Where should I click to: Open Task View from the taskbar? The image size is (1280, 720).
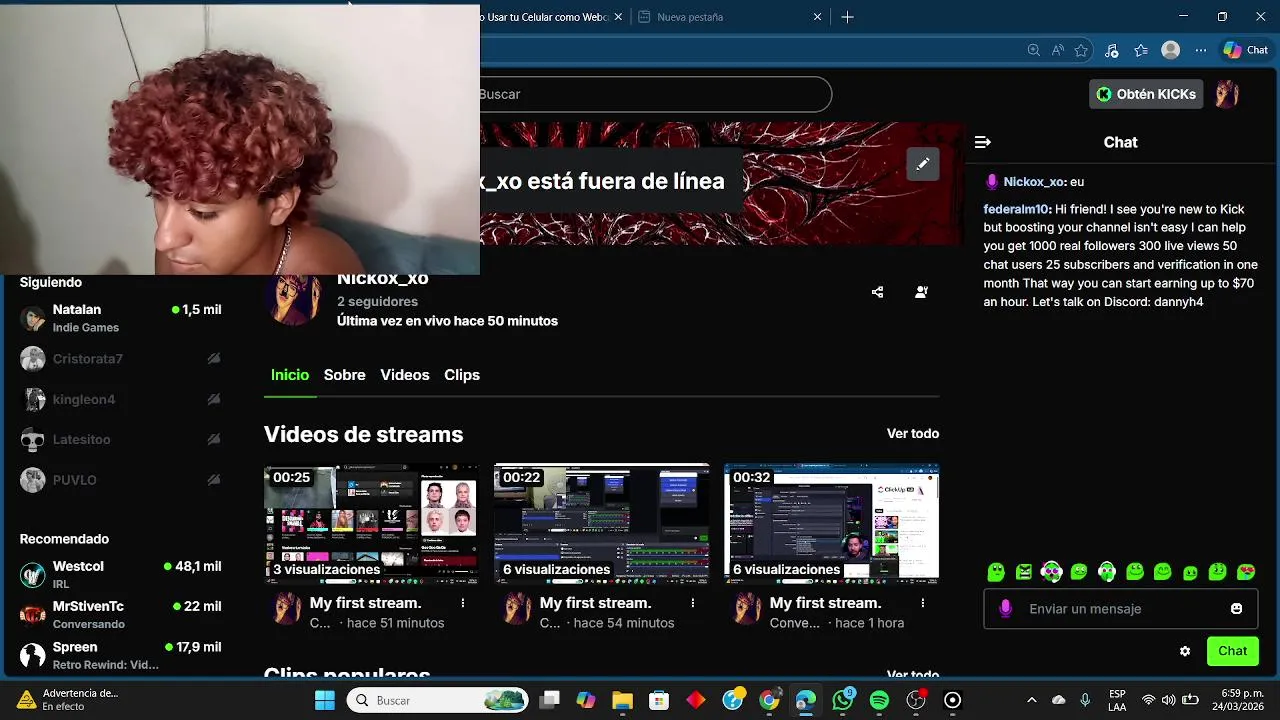(549, 700)
